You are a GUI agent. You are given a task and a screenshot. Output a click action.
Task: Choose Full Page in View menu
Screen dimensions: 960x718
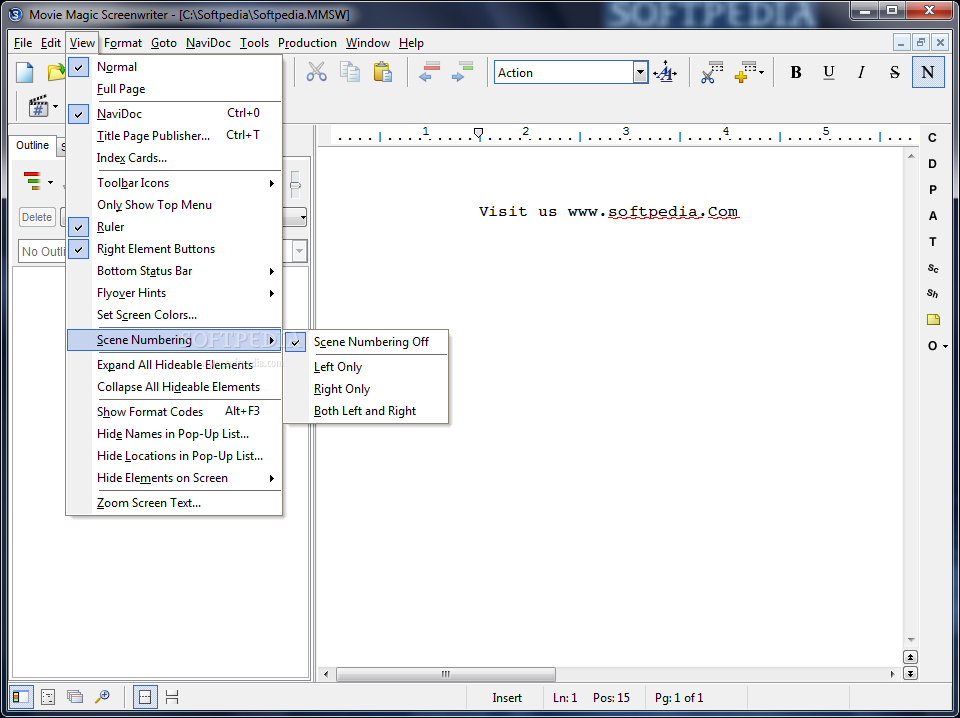click(x=174, y=89)
